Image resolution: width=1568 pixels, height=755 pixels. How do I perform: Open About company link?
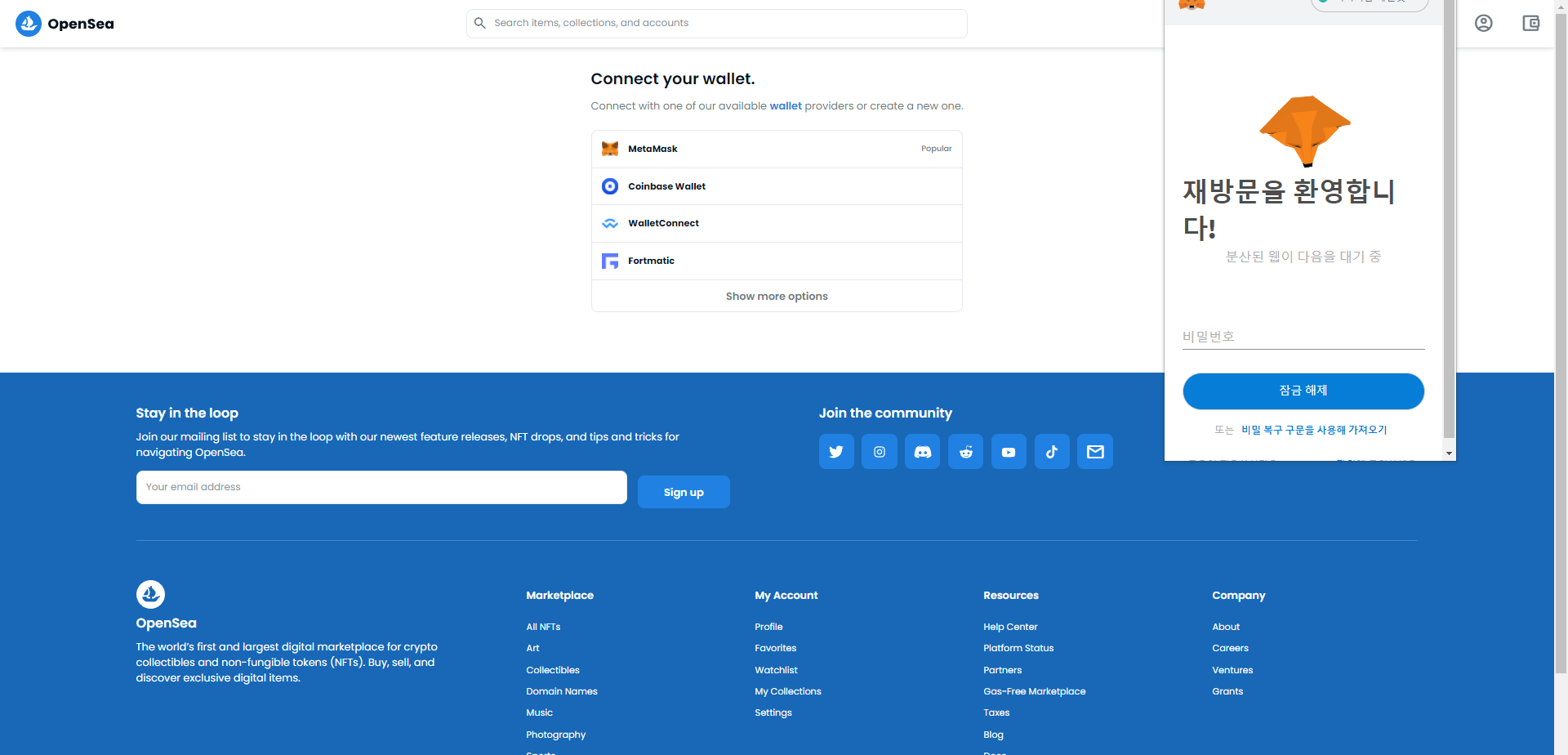click(x=1226, y=627)
